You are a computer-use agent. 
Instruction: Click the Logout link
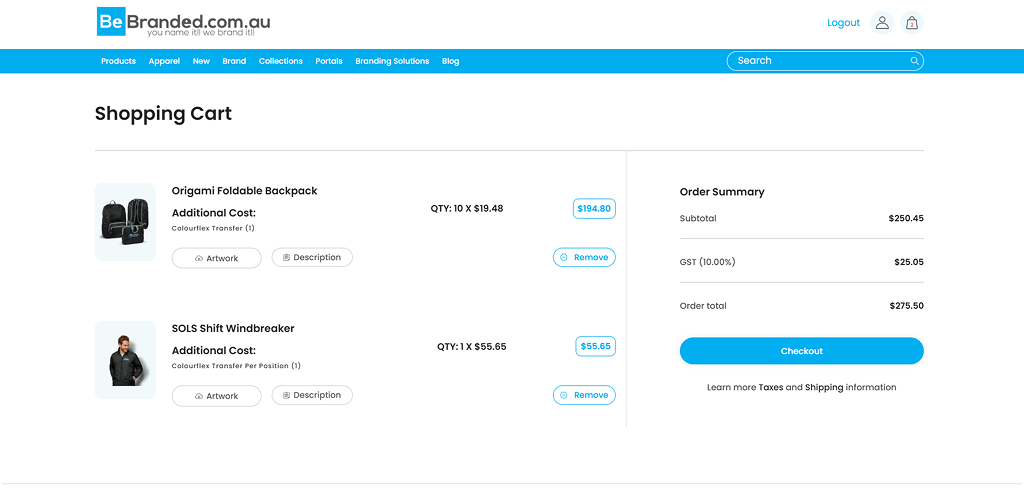click(843, 23)
